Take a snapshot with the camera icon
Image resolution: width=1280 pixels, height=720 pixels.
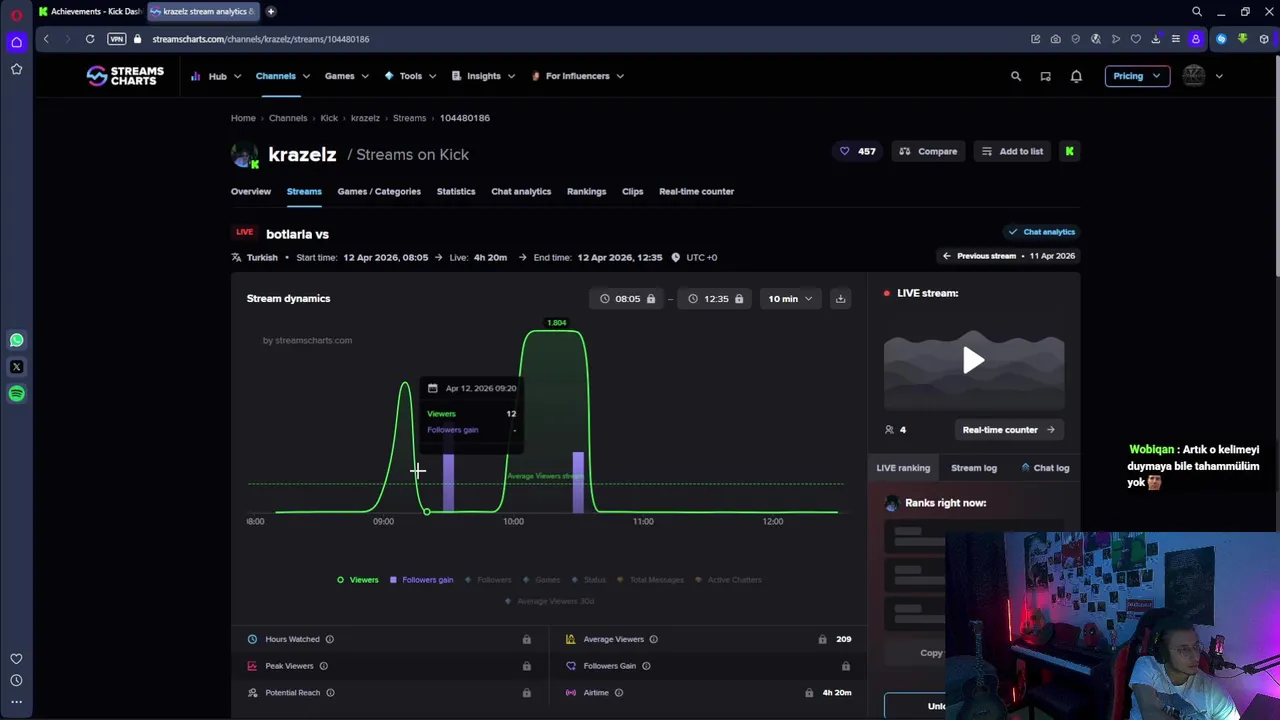(x=1055, y=39)
